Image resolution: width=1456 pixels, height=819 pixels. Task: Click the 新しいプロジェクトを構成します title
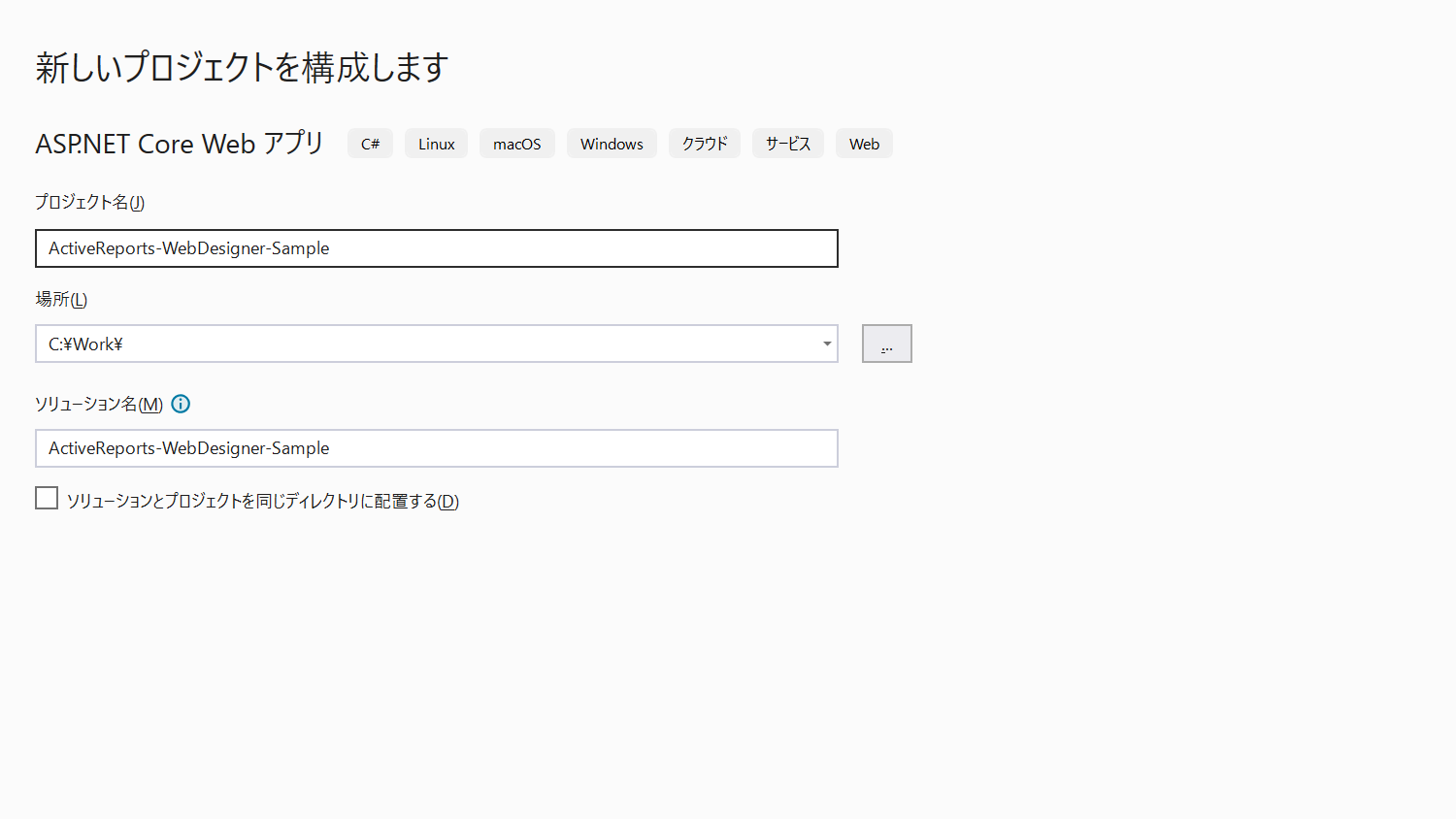click(242, 67)
